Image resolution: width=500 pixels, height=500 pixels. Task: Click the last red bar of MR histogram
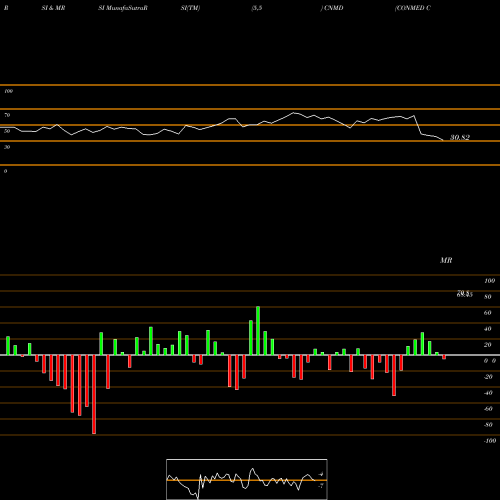[444, 357]
